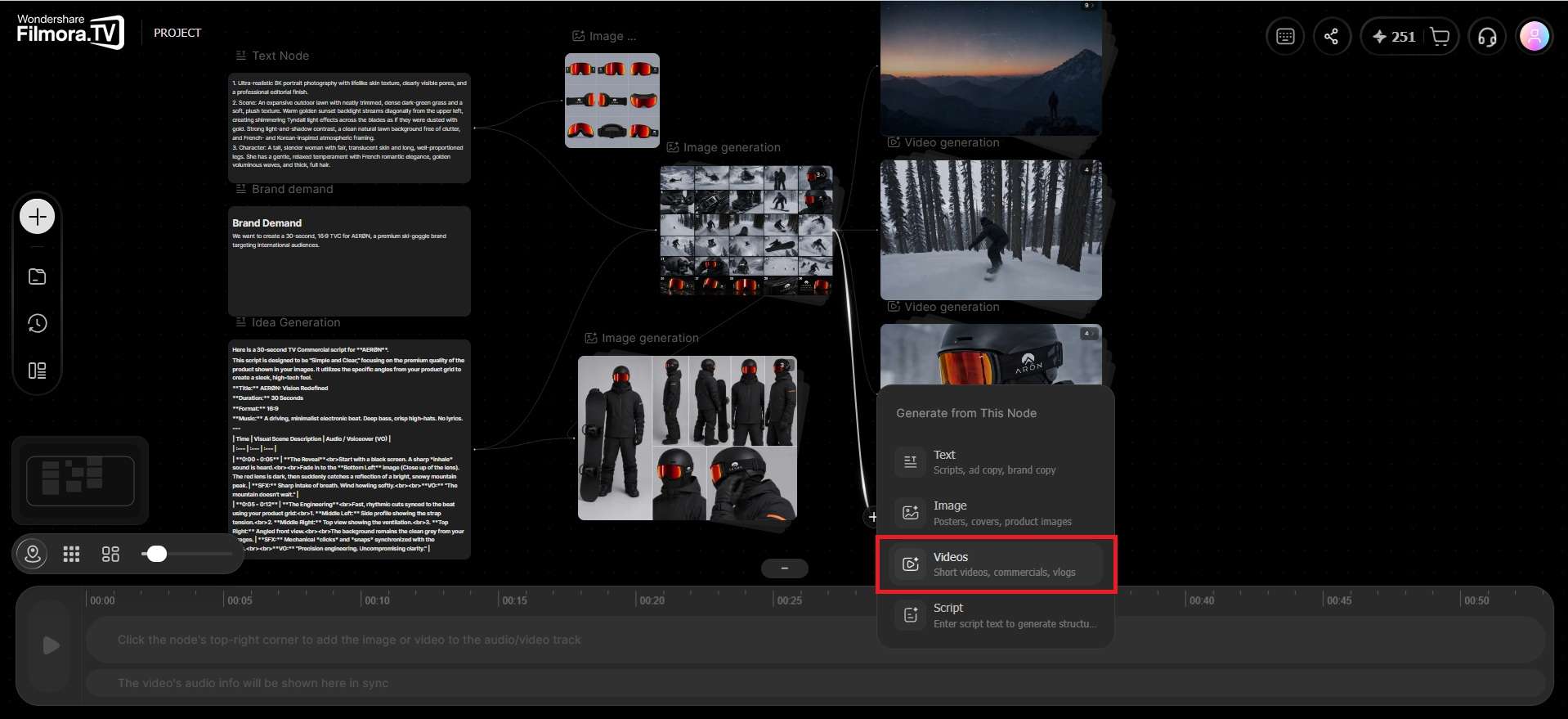1568x719 pixels.
Task: Select the ARON goggles helmet video node
Action: coord(991,355)
